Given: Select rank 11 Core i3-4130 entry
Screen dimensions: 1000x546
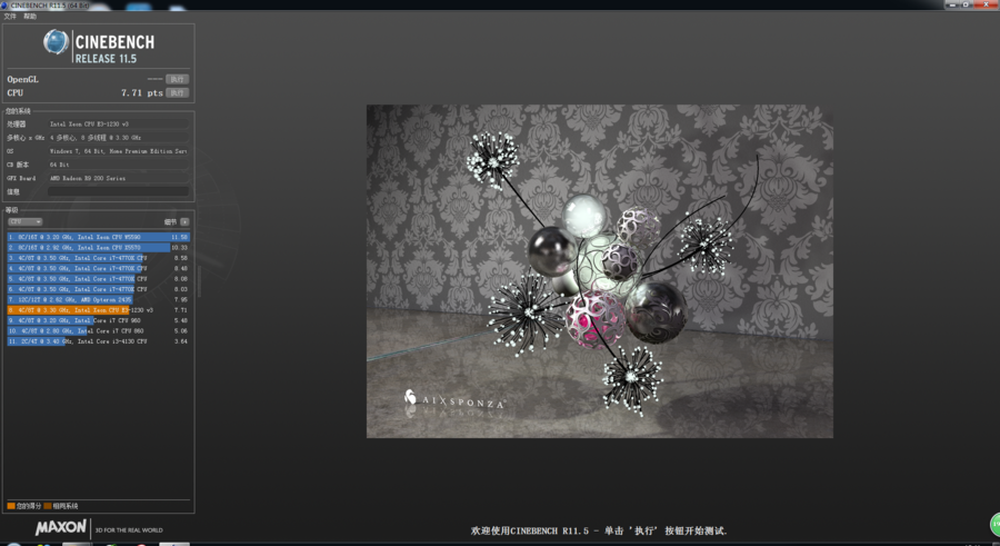Looking at the screenshot, I should (x=98, y=341).
